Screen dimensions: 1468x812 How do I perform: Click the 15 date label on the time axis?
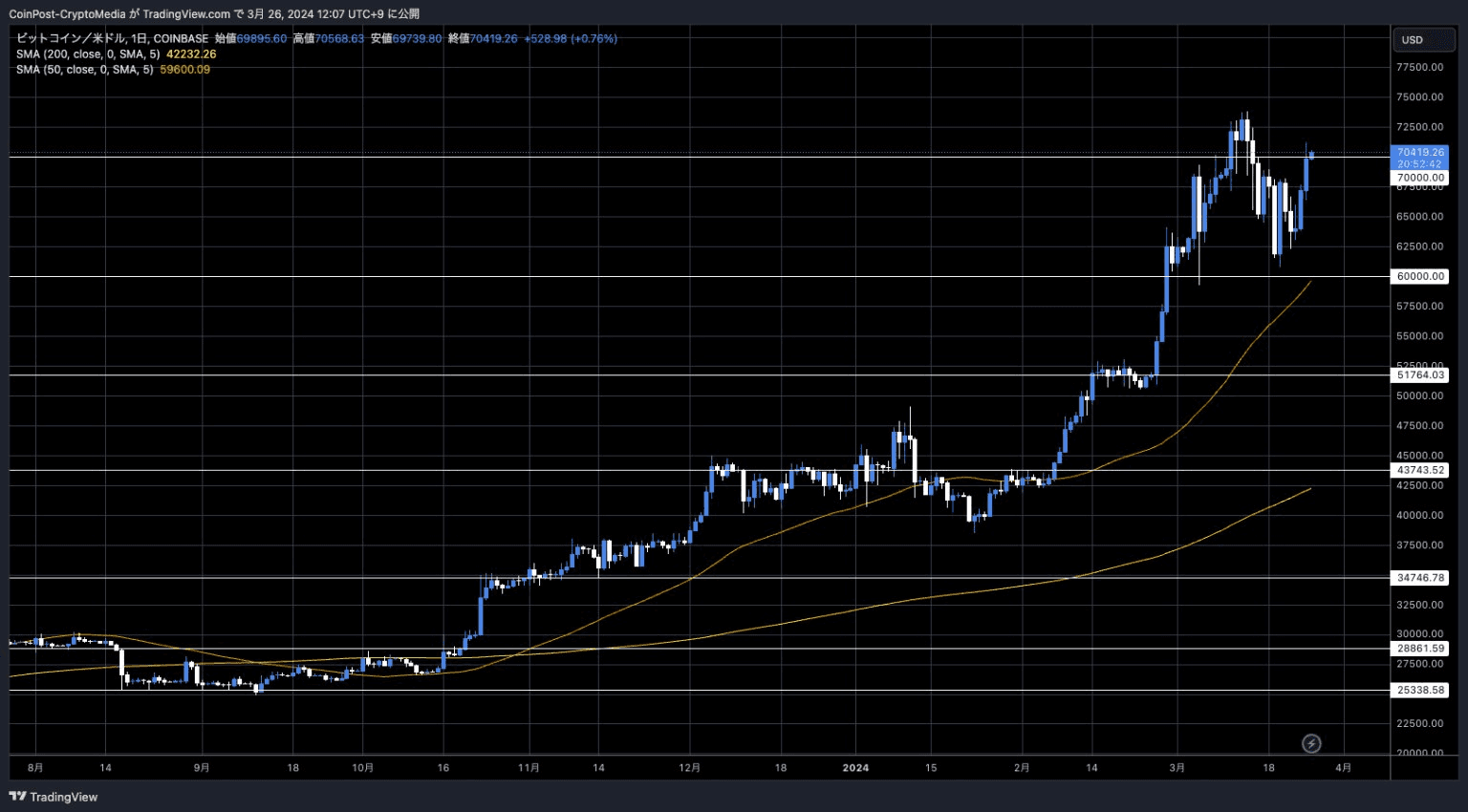point(931,768)
